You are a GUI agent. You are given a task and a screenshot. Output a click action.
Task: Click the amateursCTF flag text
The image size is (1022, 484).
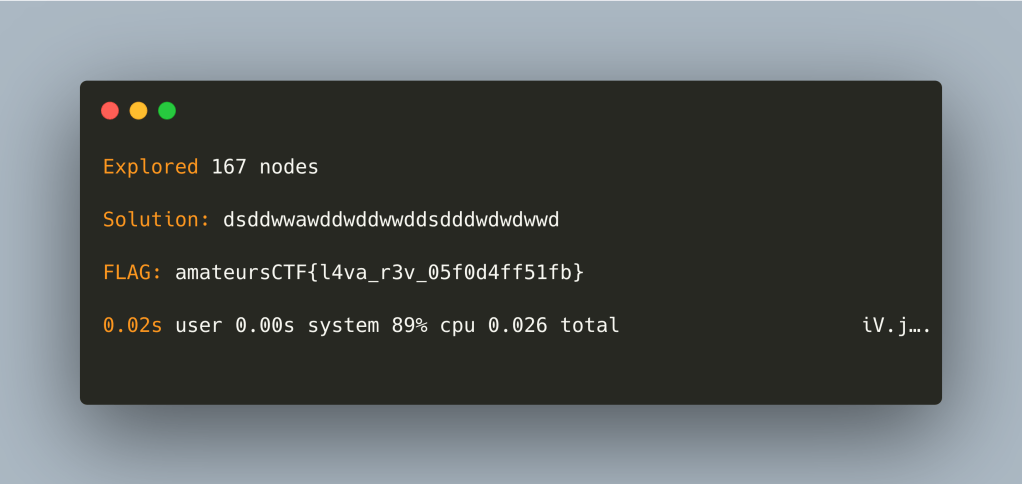tap(379, 272)
